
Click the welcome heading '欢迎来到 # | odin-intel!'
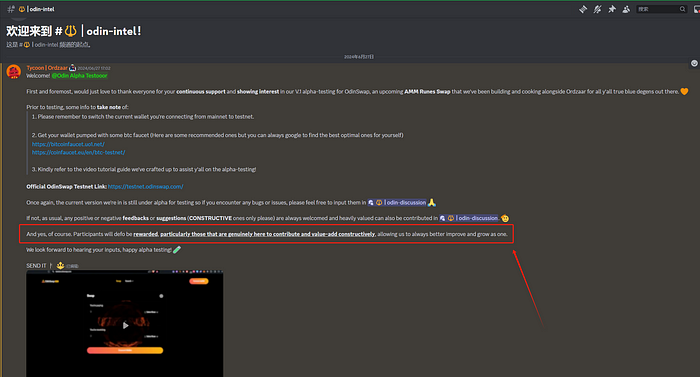coord(74,31)
